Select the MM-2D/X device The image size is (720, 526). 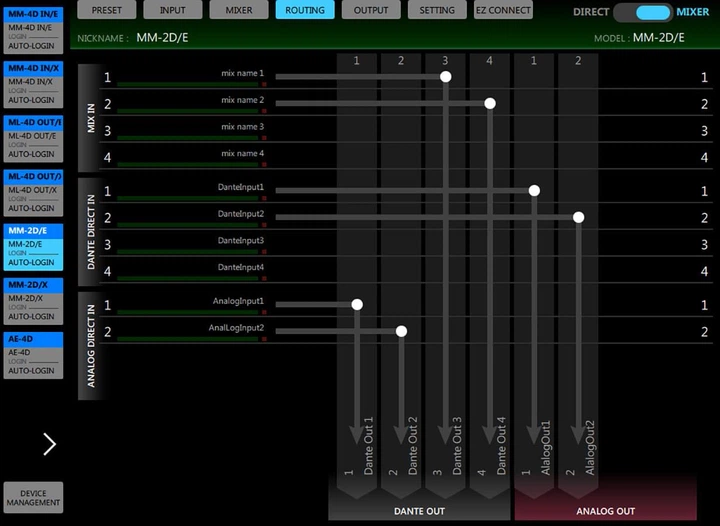coord(33,301)
